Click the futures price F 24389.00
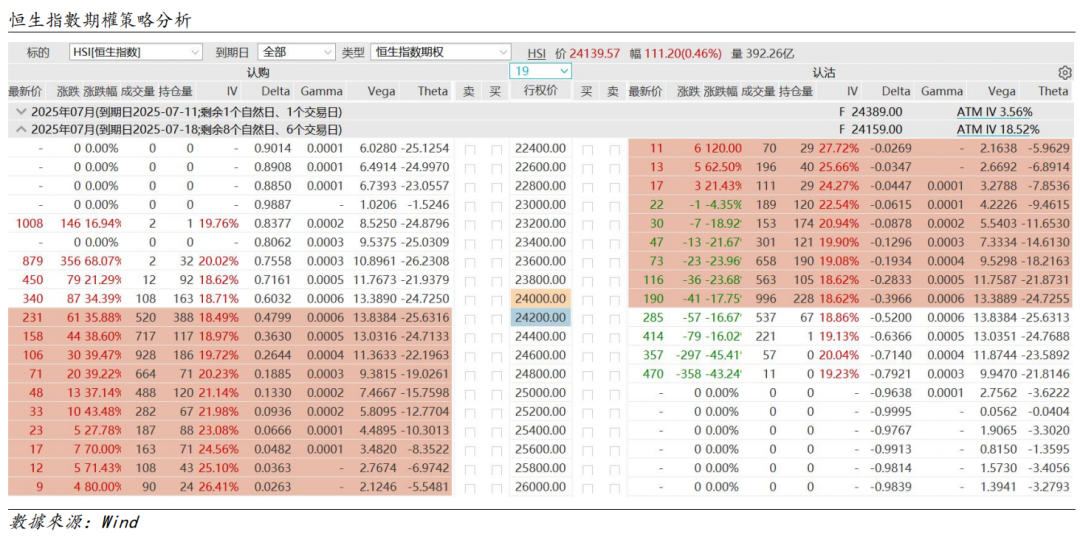 coord(870,112)
